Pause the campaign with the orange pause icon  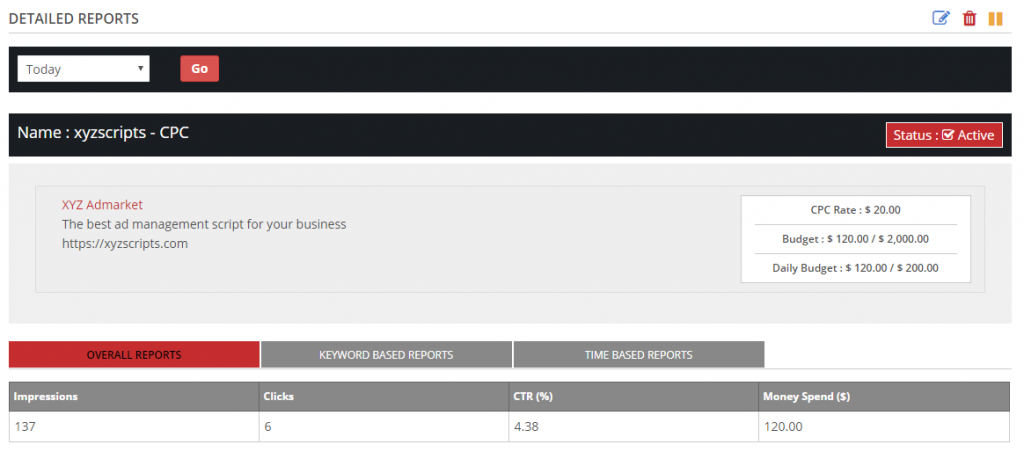coord(995,18)
